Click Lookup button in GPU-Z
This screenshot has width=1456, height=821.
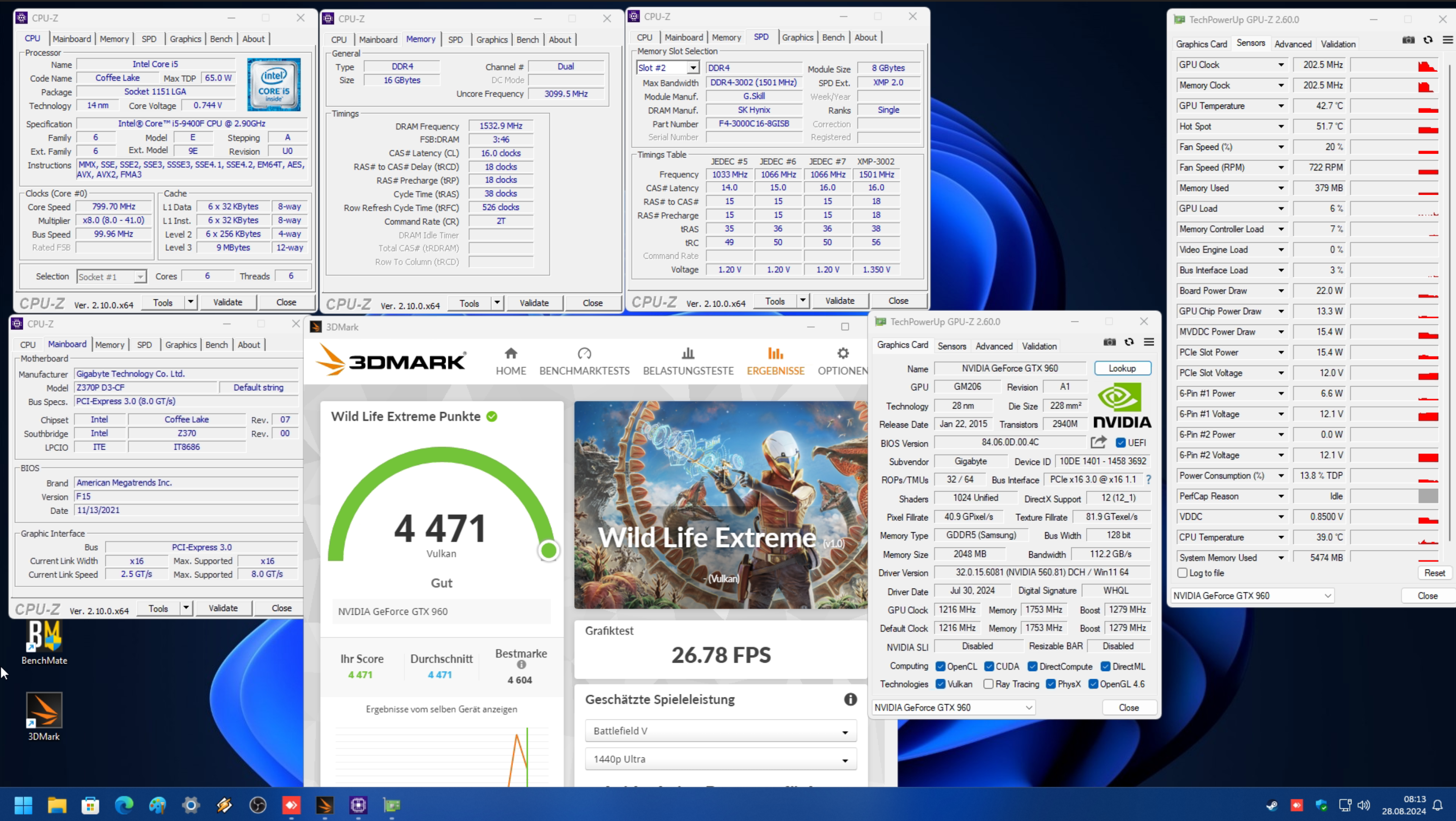[x=1122, y=368]
